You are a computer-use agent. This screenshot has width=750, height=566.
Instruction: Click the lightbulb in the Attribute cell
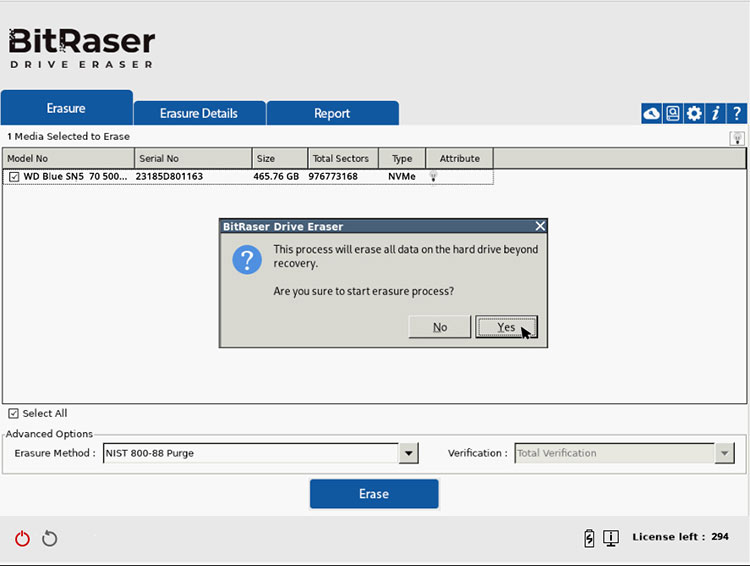(433, 177)
